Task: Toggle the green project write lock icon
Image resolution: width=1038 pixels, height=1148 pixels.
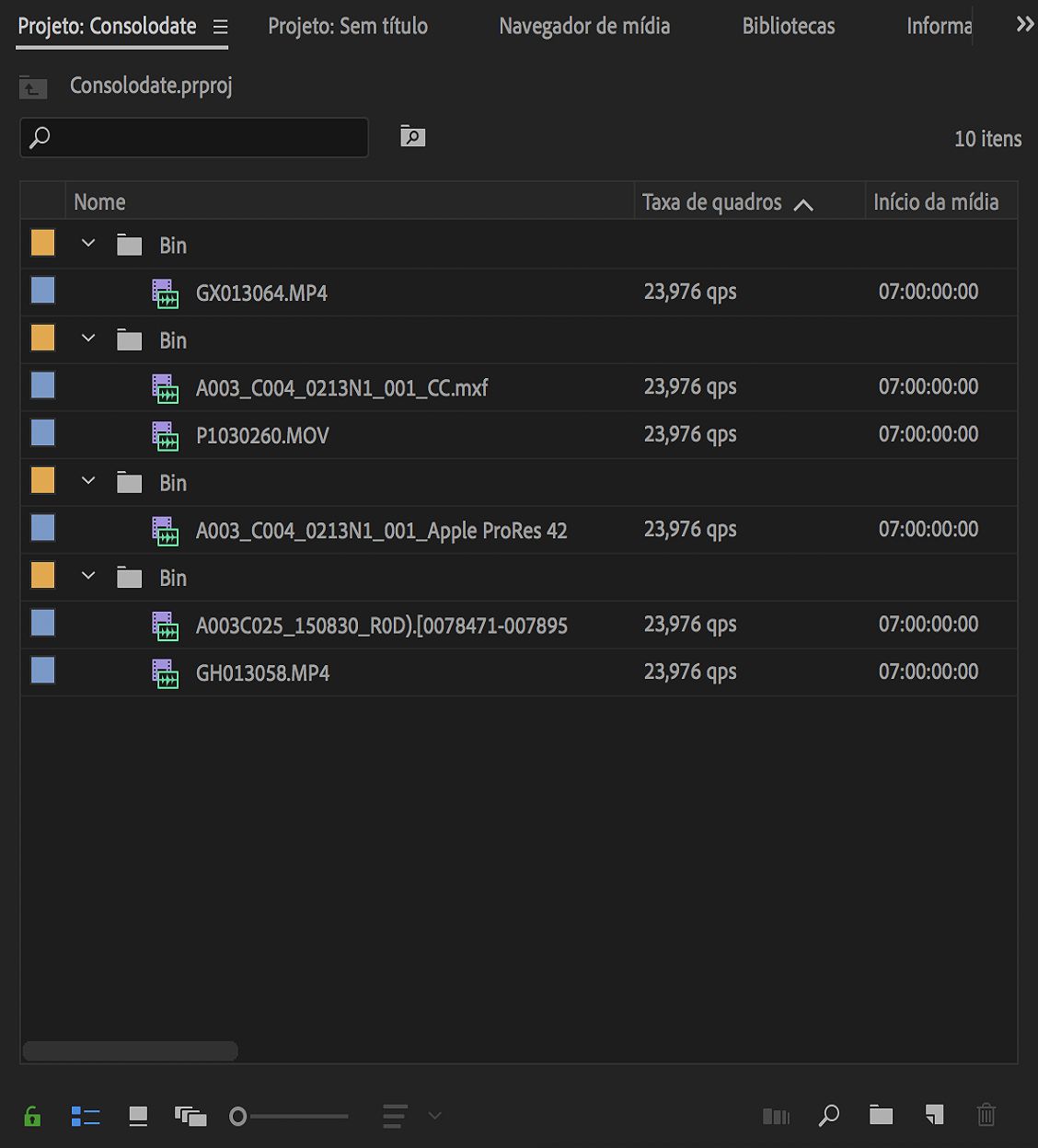Action: pos(32,1117)
